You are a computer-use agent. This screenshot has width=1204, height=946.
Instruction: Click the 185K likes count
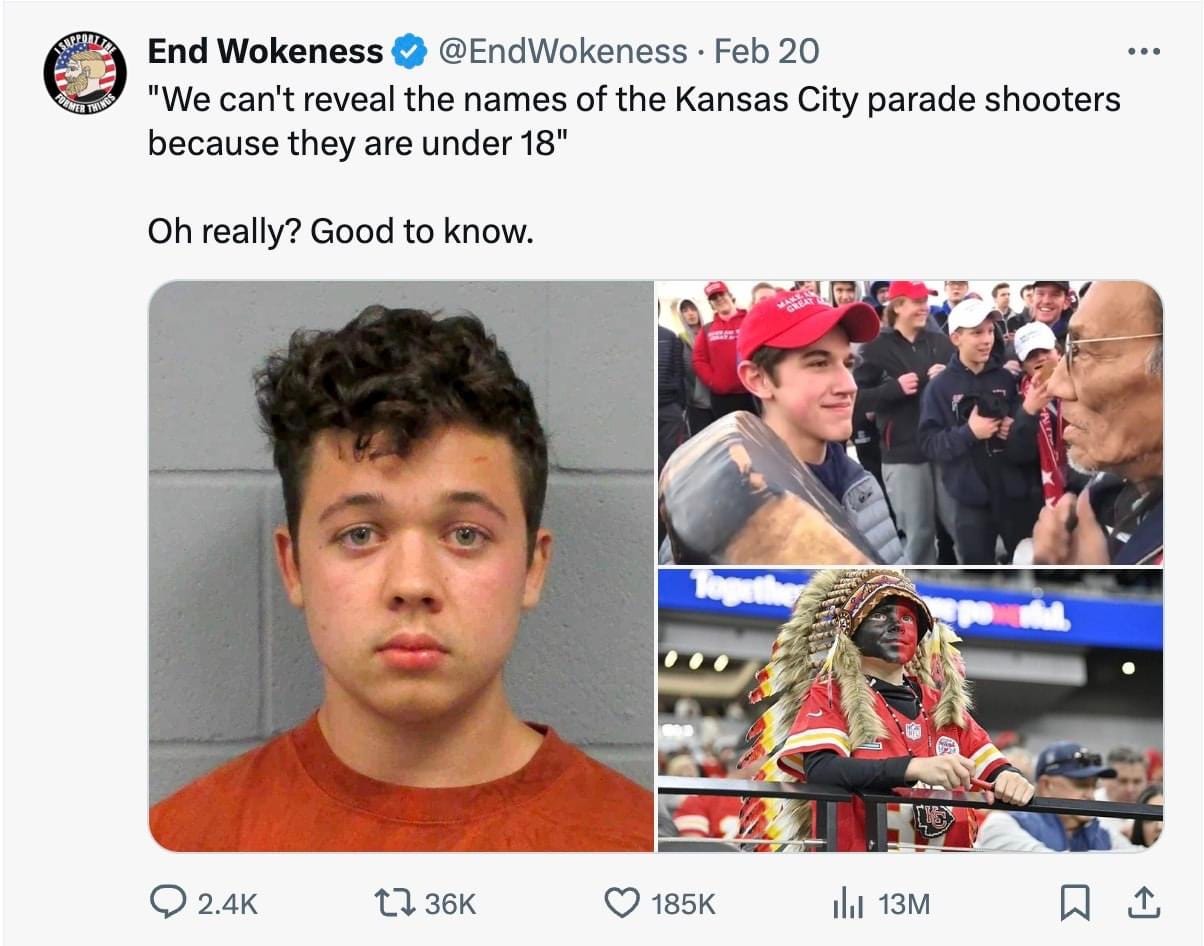click(684, 905)
